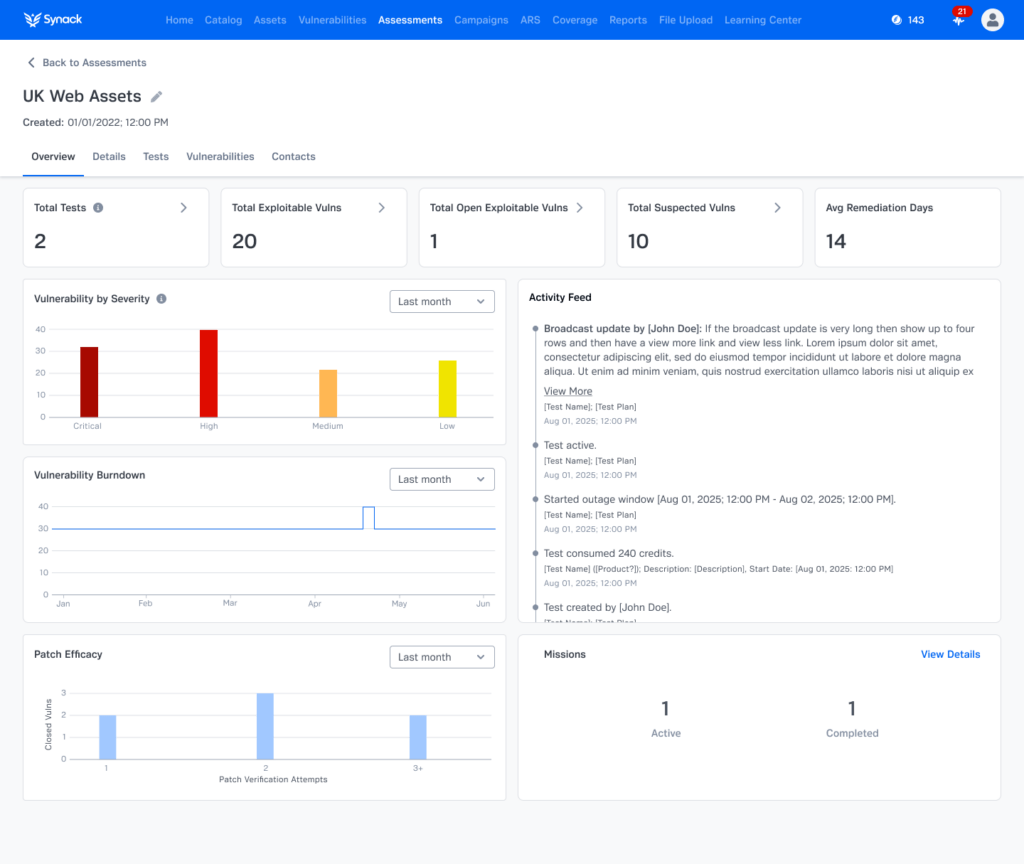Click the View Details link in Missions
The image size is (1024, 864).
pos(950,654)
